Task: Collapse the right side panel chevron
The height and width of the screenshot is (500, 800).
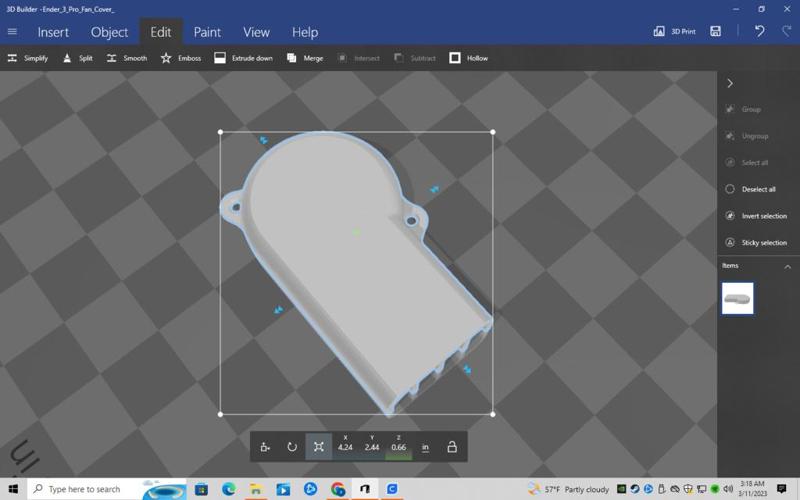Action: pos(730,83)
